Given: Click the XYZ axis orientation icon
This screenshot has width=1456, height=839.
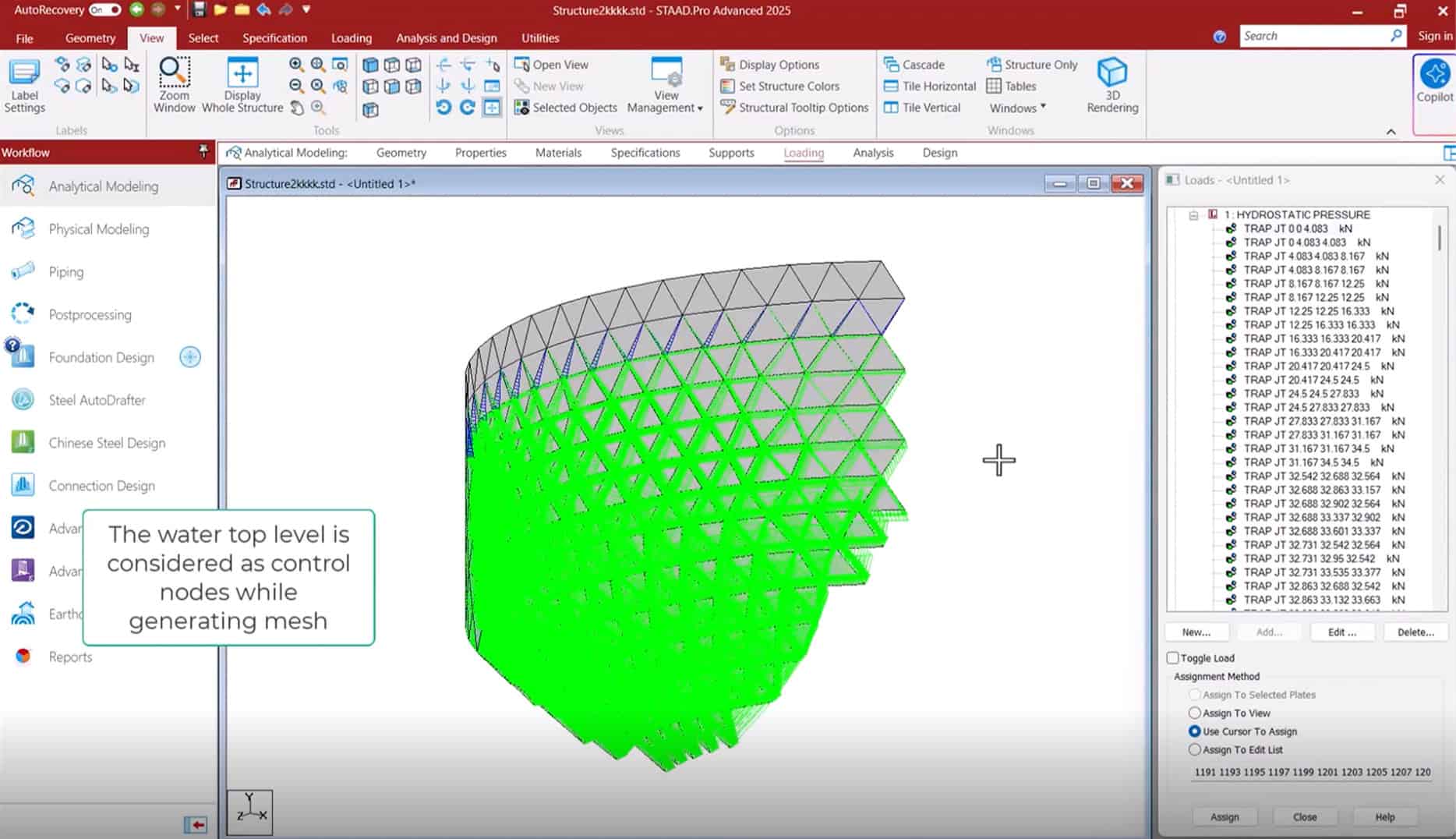Looking at the screenshot, I should pyautogui.click(x=249, y=812).
